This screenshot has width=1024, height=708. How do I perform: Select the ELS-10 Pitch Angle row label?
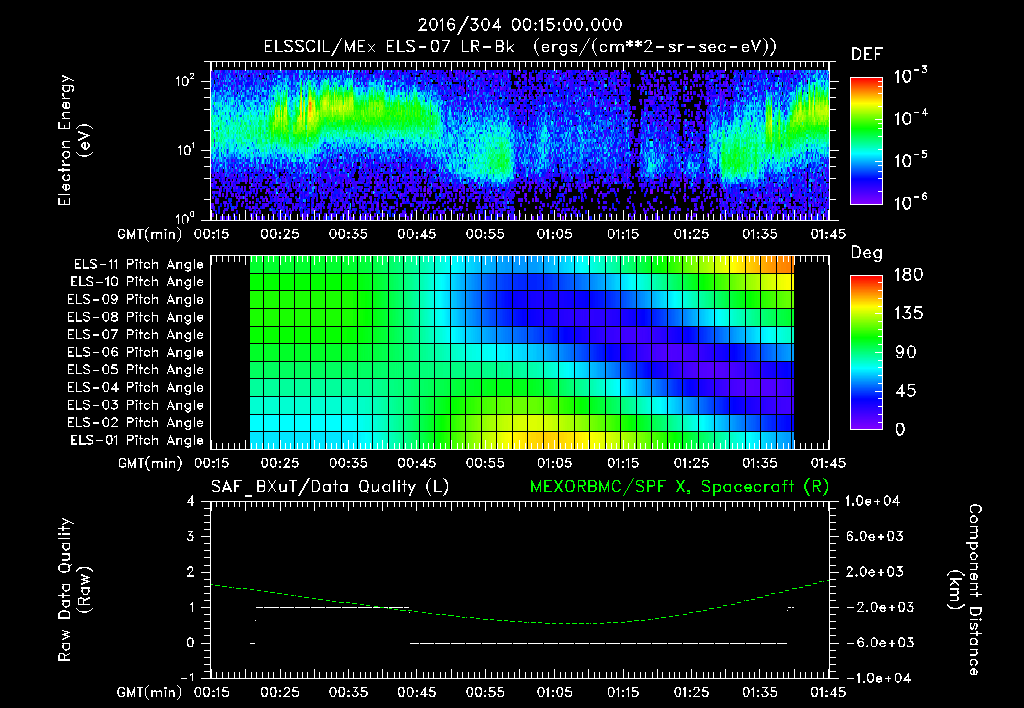click(137, 282)
